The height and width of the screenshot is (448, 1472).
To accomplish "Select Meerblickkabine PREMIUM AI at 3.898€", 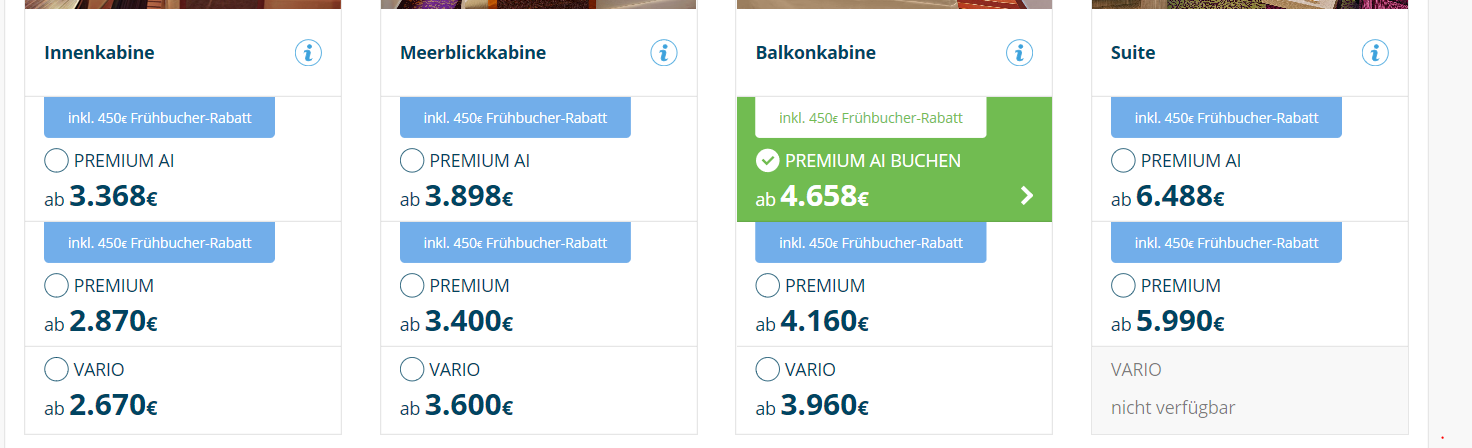I will pyautogui.click(x=412, y=161).
